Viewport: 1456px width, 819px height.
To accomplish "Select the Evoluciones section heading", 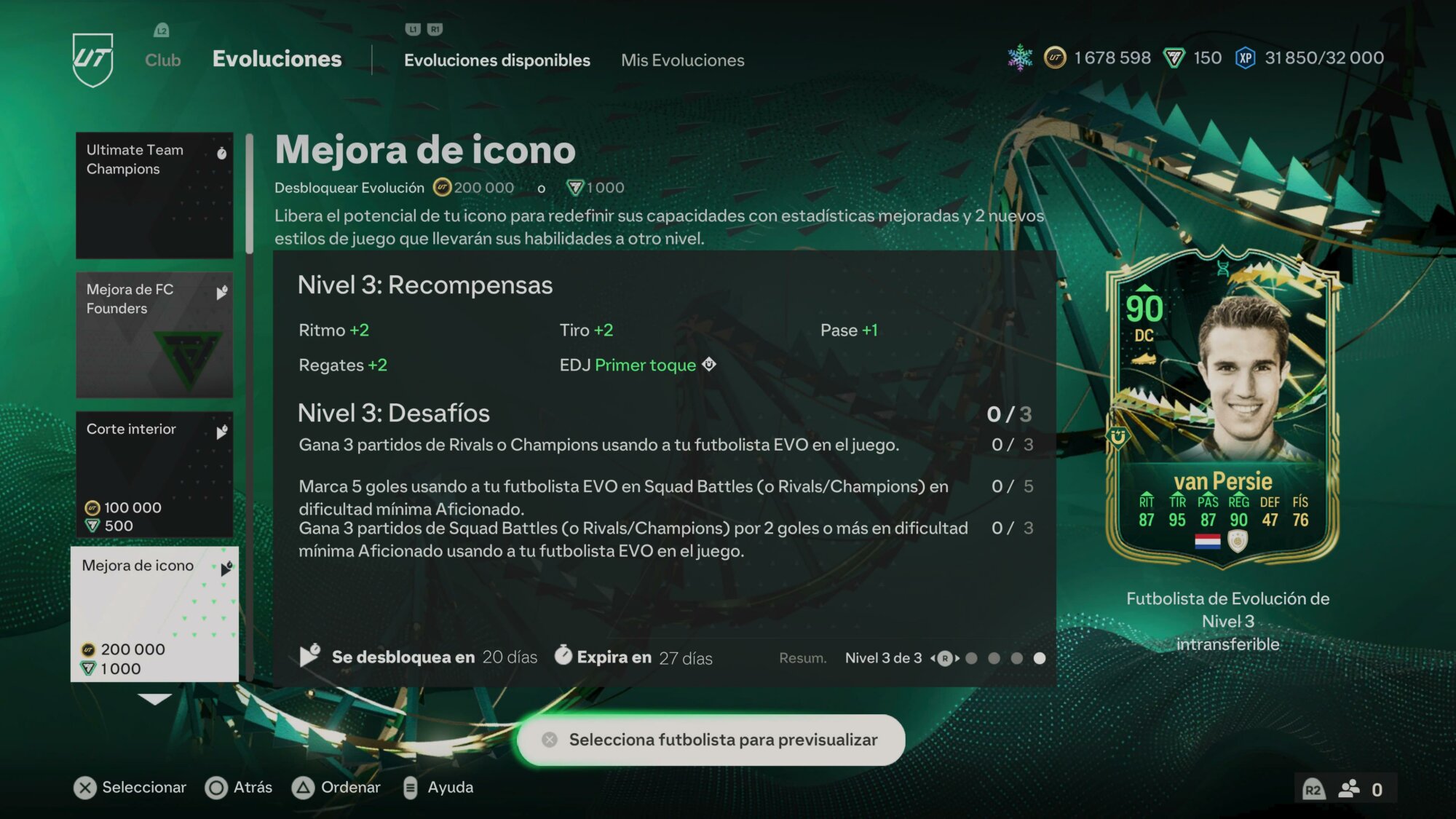I will tap(277, 59).
